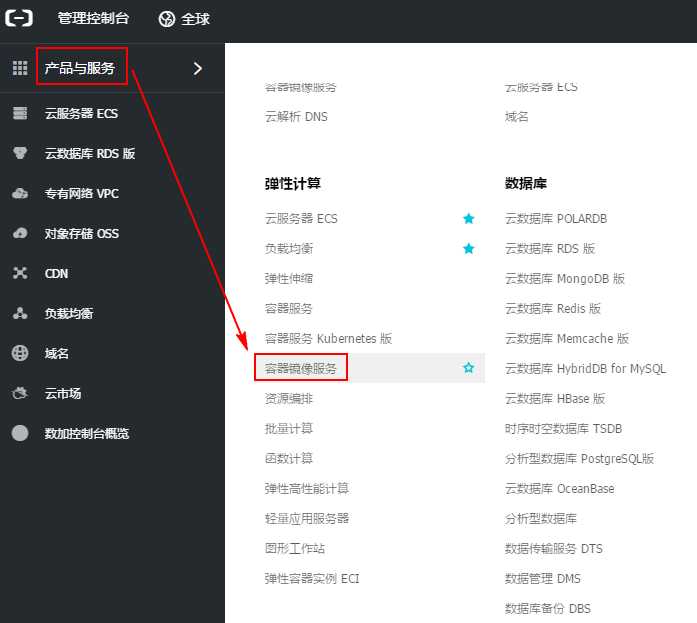Open the 弹性高性能计算 link
697x623 pixels.
(x=307, y=488)
